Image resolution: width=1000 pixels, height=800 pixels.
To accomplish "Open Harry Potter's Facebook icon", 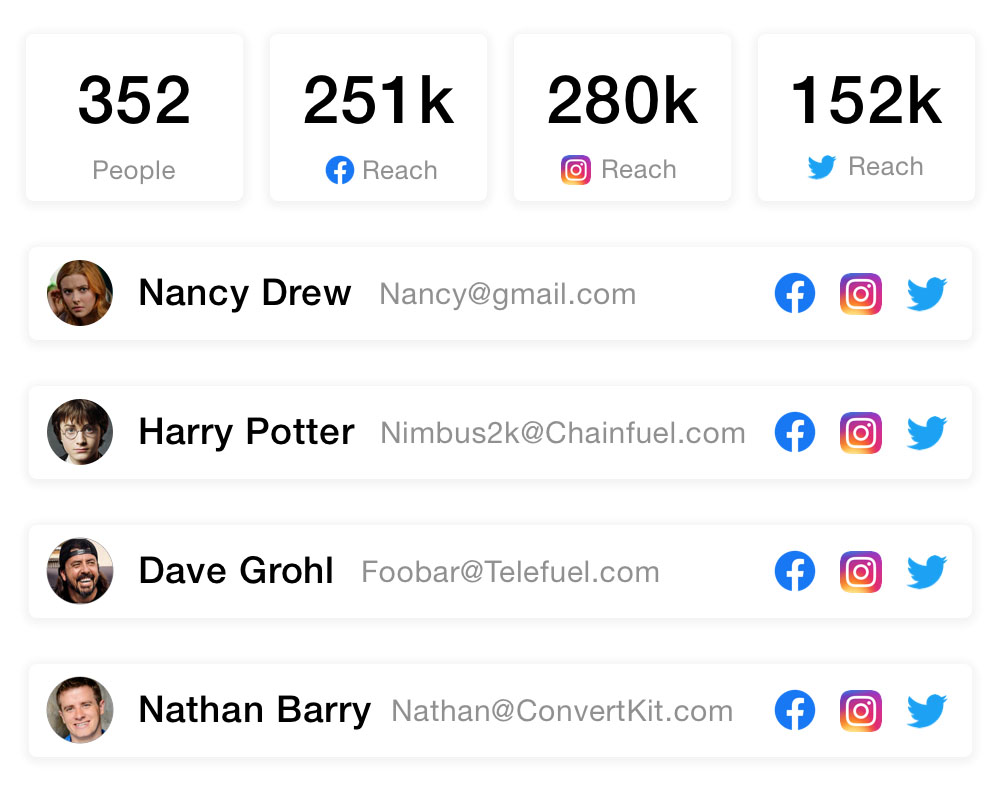I will (795, 433).
